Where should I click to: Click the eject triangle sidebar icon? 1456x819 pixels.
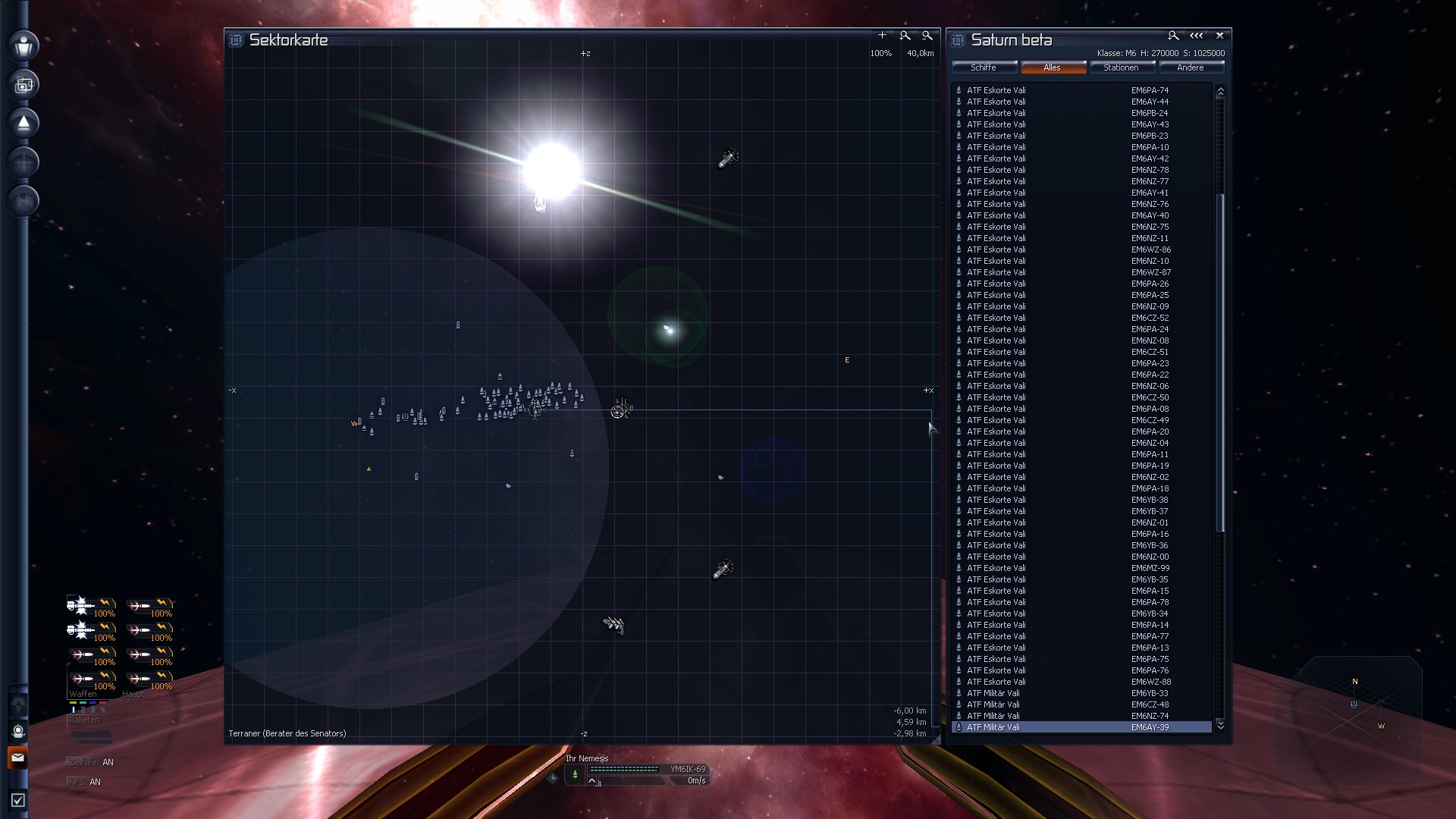(x=24, y=124)
